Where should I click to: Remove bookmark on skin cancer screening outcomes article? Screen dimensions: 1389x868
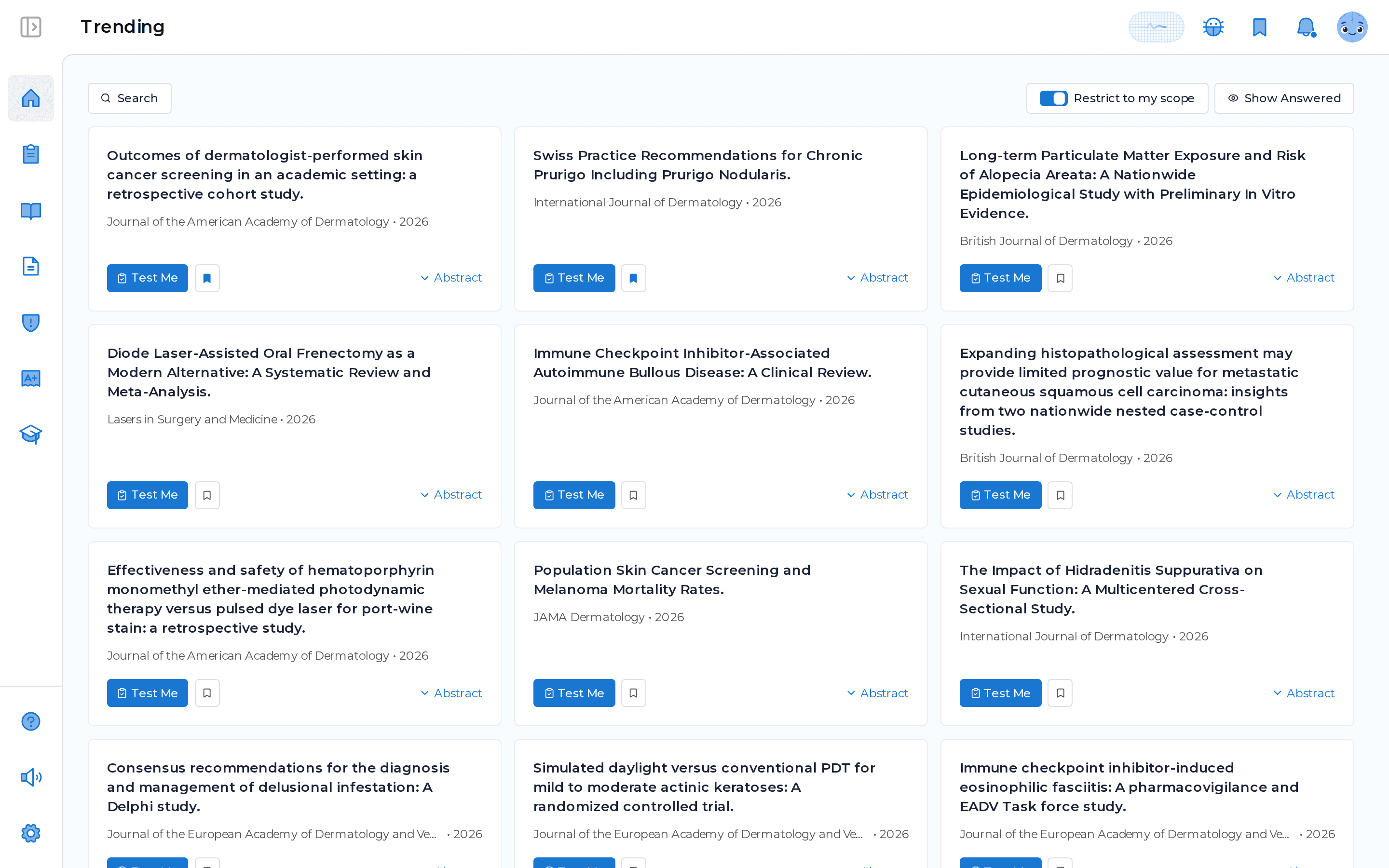pyautogui.click(x=207, y=278)
